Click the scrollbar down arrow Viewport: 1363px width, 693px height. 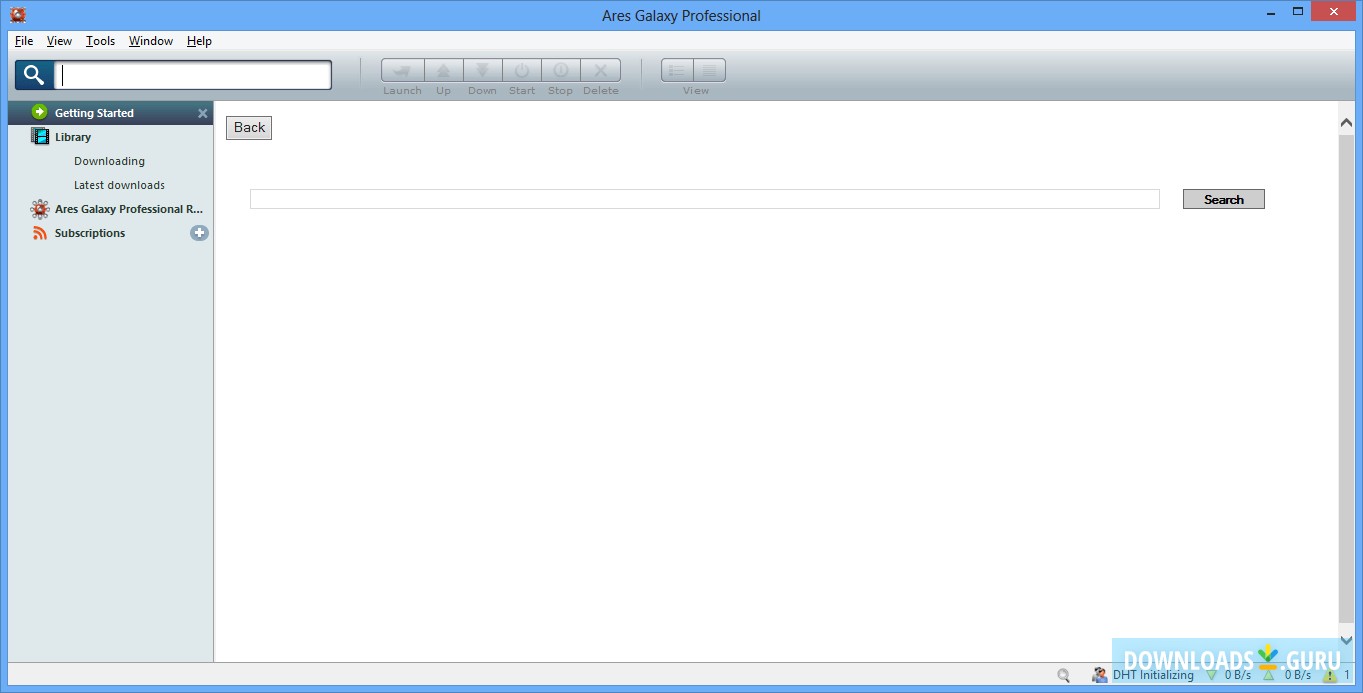coord(1346,640)
